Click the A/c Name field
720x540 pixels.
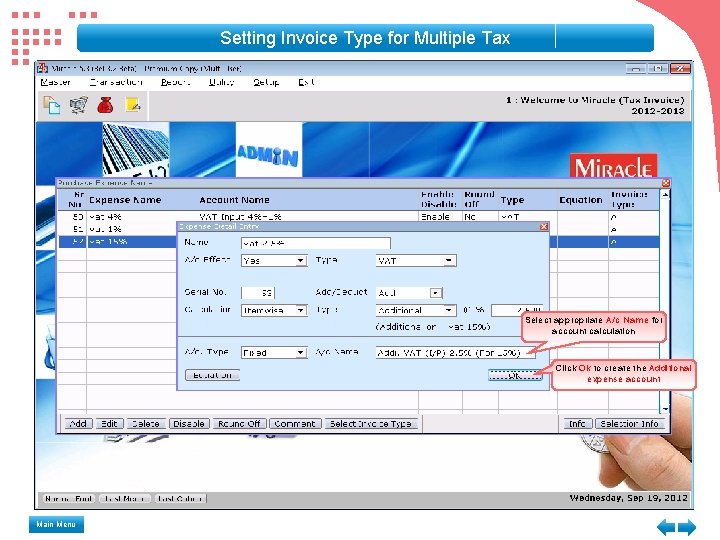pos(455,353)
